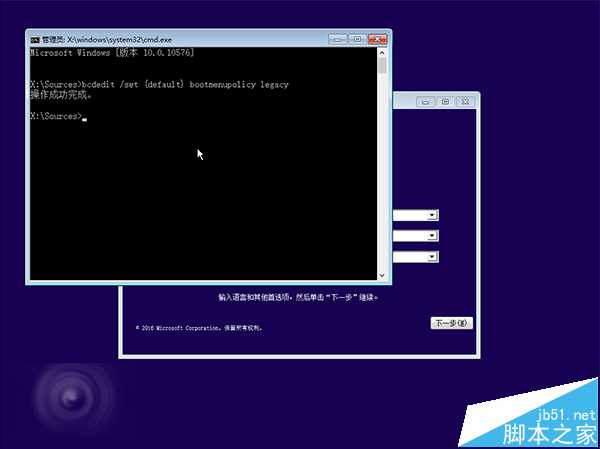Click the 输入语言和其他首选项 instruction text

[x=298, y=297]
